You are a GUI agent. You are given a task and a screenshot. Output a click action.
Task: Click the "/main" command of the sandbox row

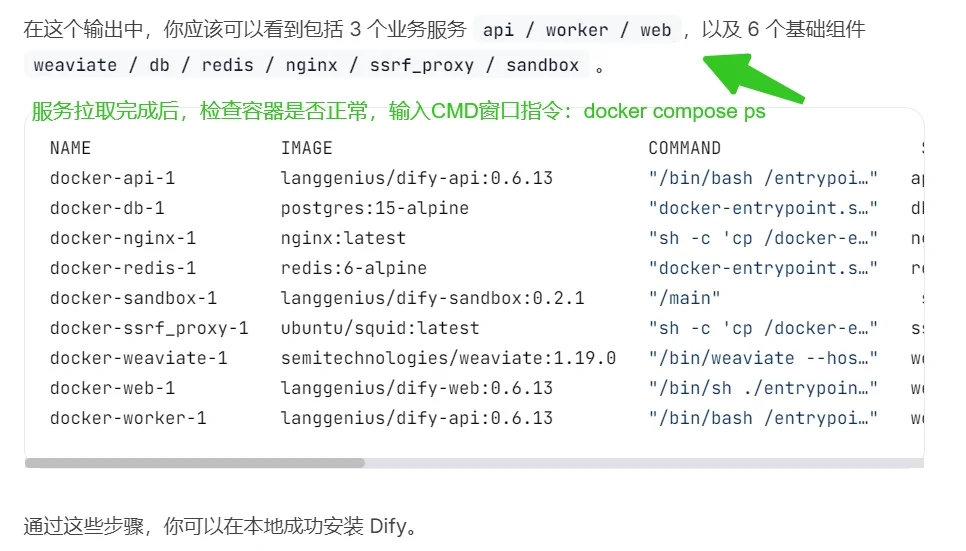pos(684,298)
